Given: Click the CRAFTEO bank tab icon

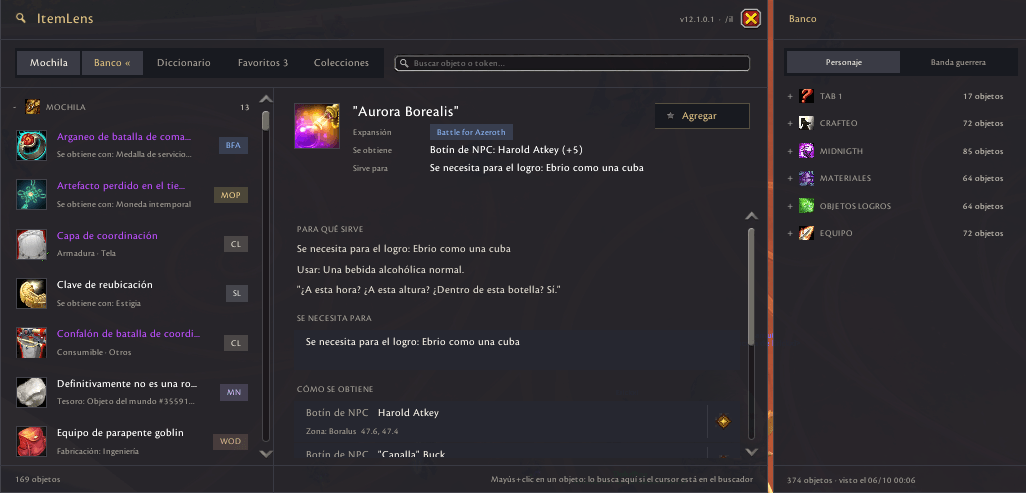Looking at the screenshot, I should (x=806, y=123).
